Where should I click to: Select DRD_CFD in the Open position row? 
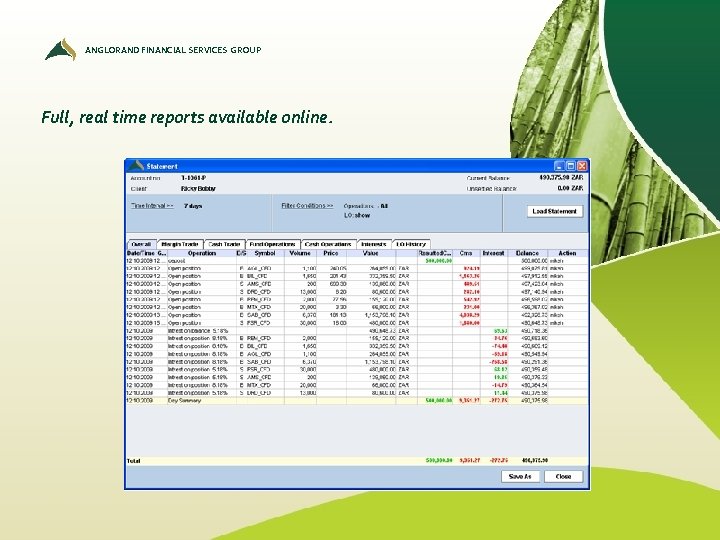pyautogui.click(x=259, y=292)
